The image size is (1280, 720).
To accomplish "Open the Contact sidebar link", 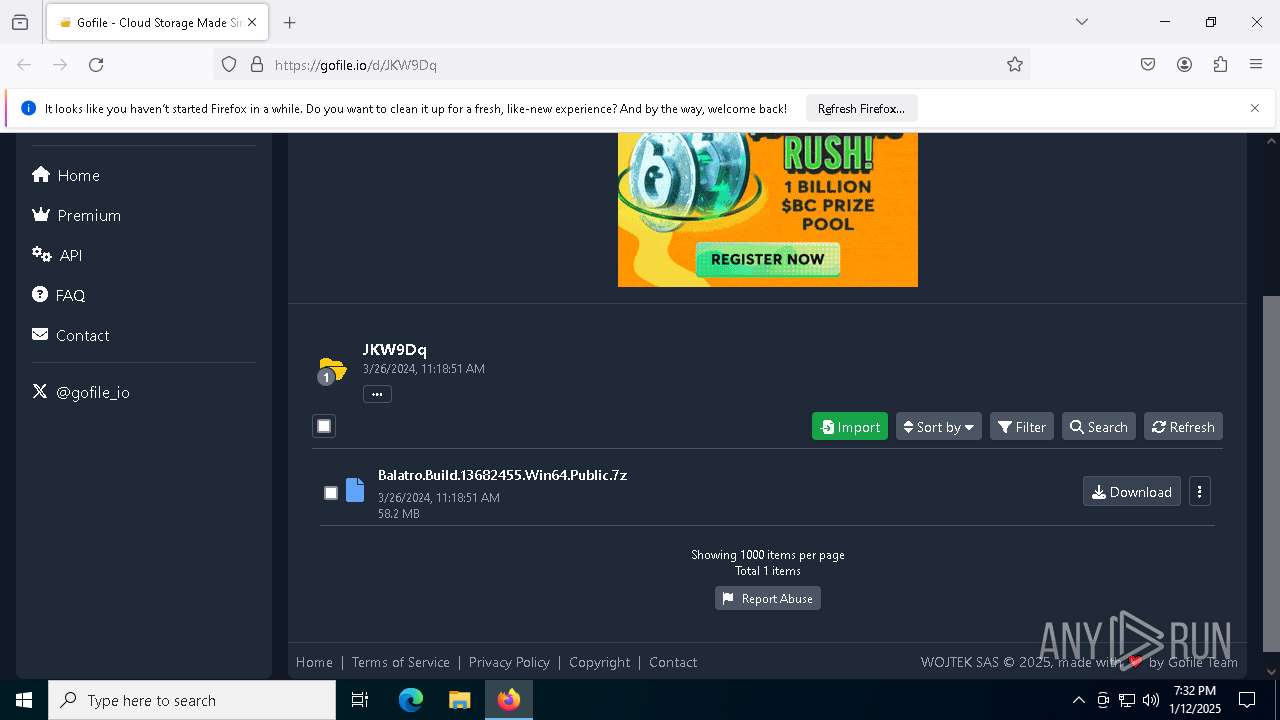I will [70, 335].
